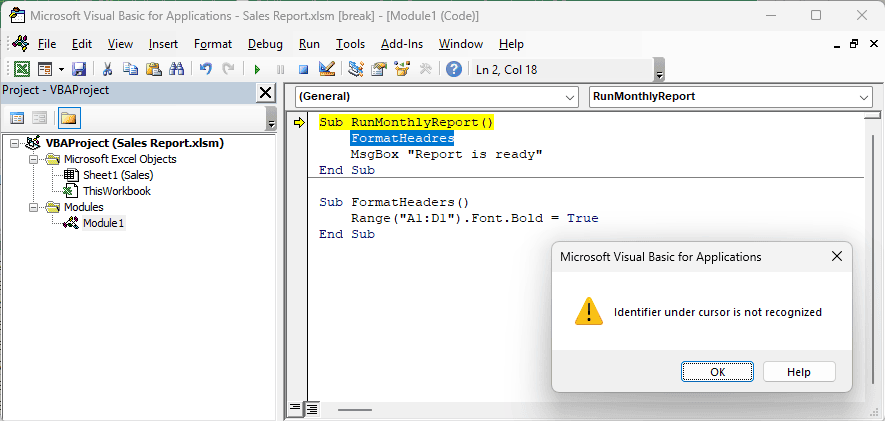The image size is (885, 421).
Task: Open the Window menu
Action: 461,44
